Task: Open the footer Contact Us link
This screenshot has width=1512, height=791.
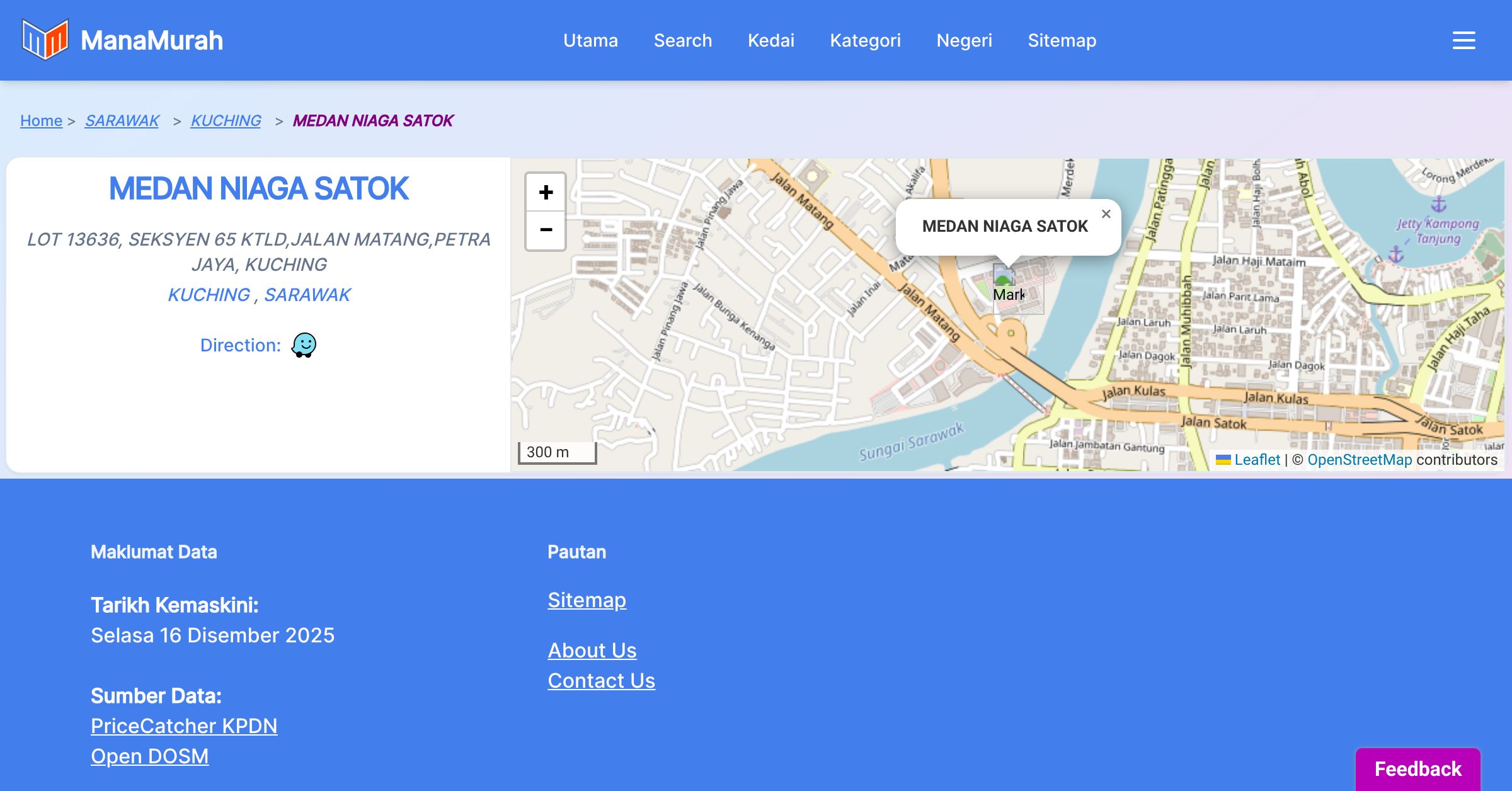Action: [601, 681]
